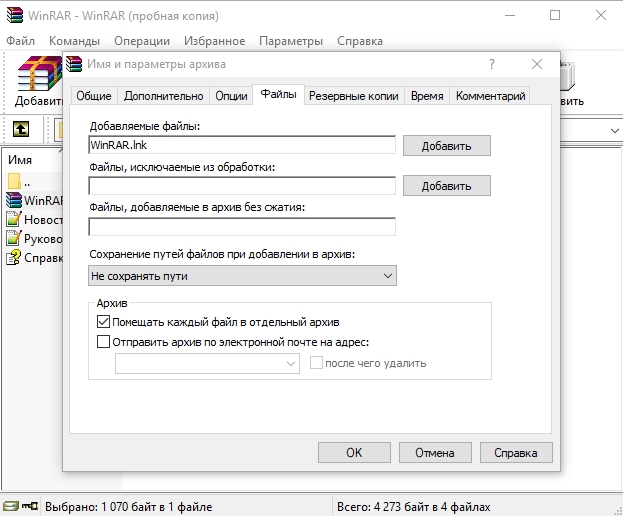Open the Справка menu in menu bar
The width and height of the screenshot is (623, 516).
[360, 41]
